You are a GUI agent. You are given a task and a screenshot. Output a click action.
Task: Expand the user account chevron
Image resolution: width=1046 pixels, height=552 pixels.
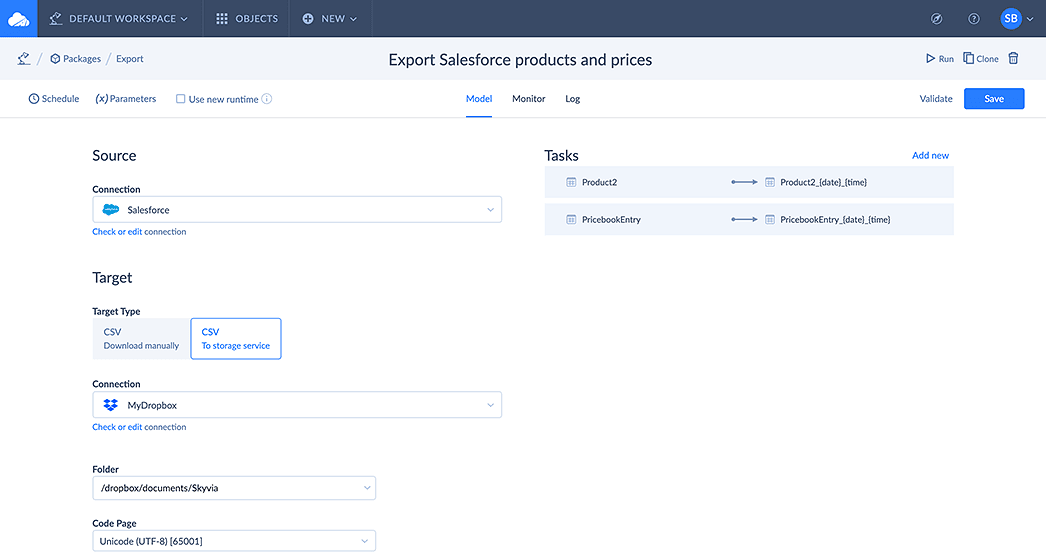[x=1030, y=19]
